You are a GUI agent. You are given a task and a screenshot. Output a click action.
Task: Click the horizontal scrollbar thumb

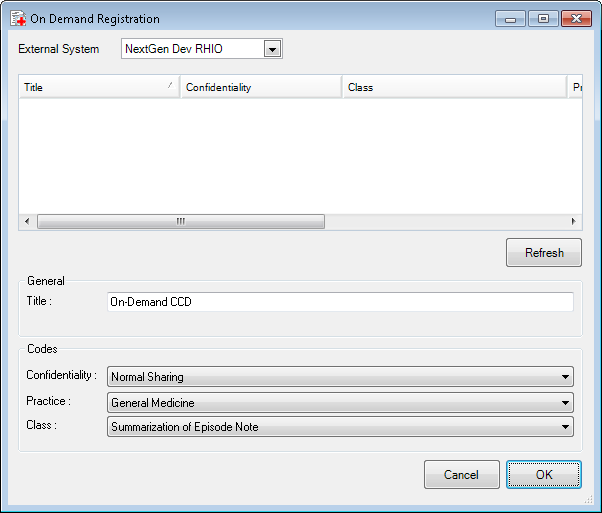(x=181, y=222)
